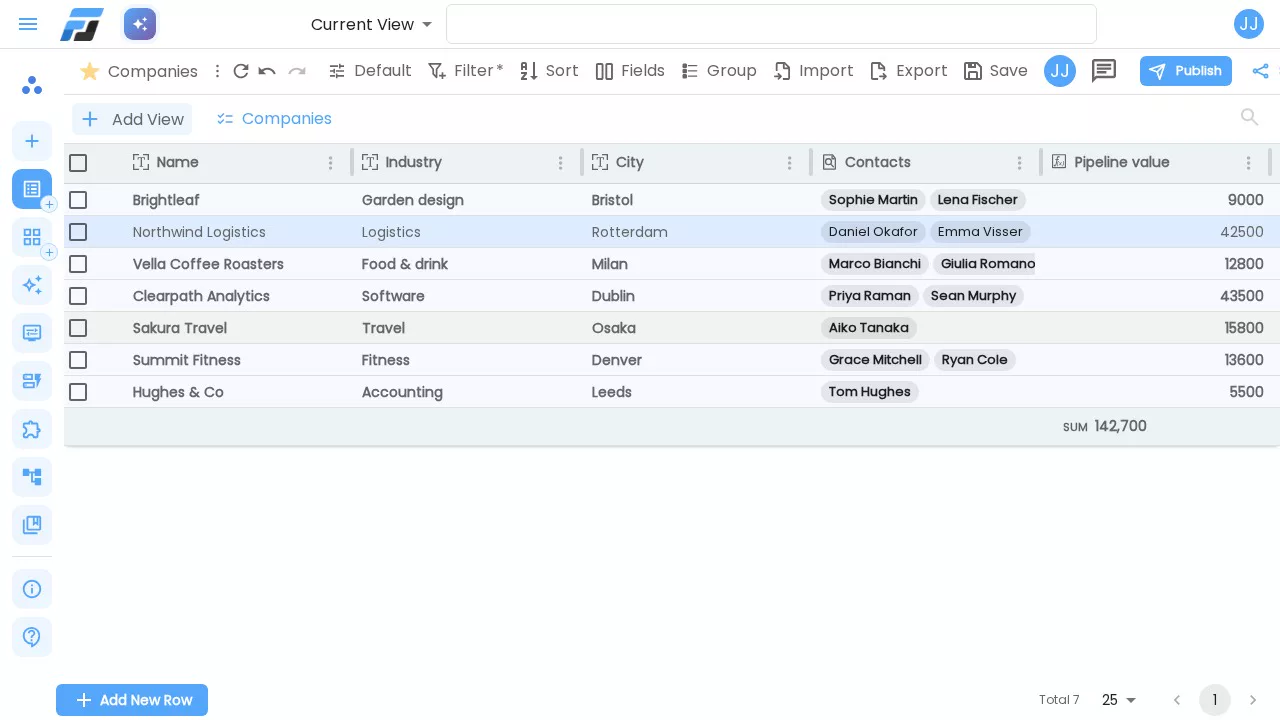Click the star icon beside Companies

click(89, 71)
